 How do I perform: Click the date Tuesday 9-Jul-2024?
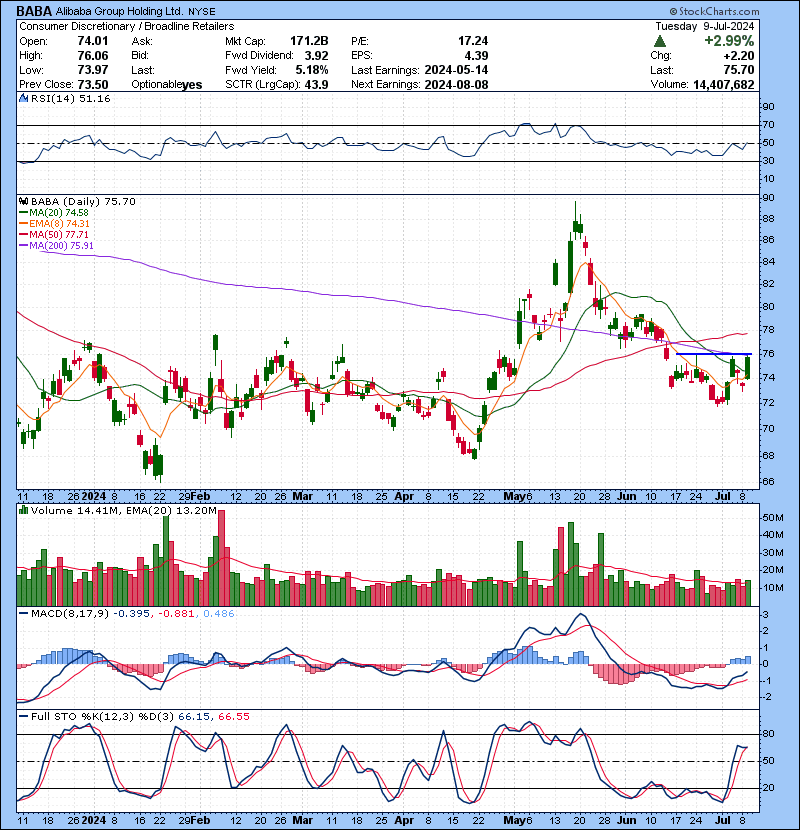pos(705,26)
